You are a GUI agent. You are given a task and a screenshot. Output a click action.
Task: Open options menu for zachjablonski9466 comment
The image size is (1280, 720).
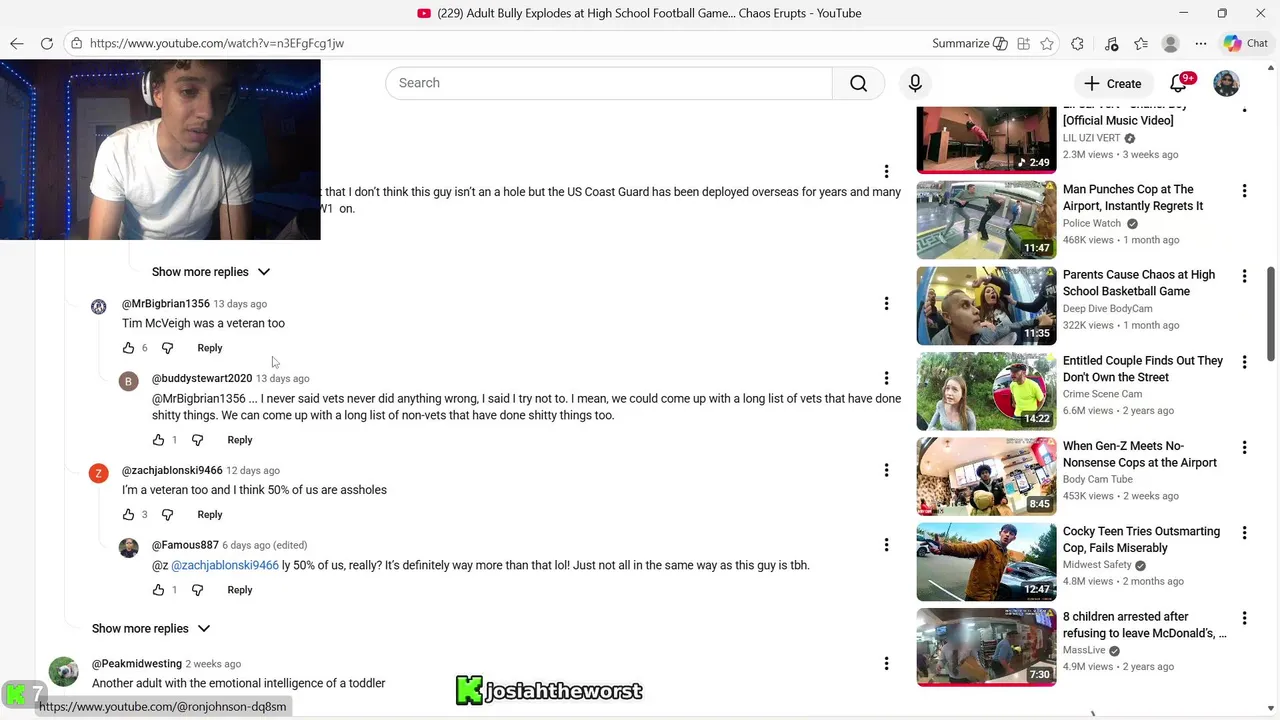point(886,470)
